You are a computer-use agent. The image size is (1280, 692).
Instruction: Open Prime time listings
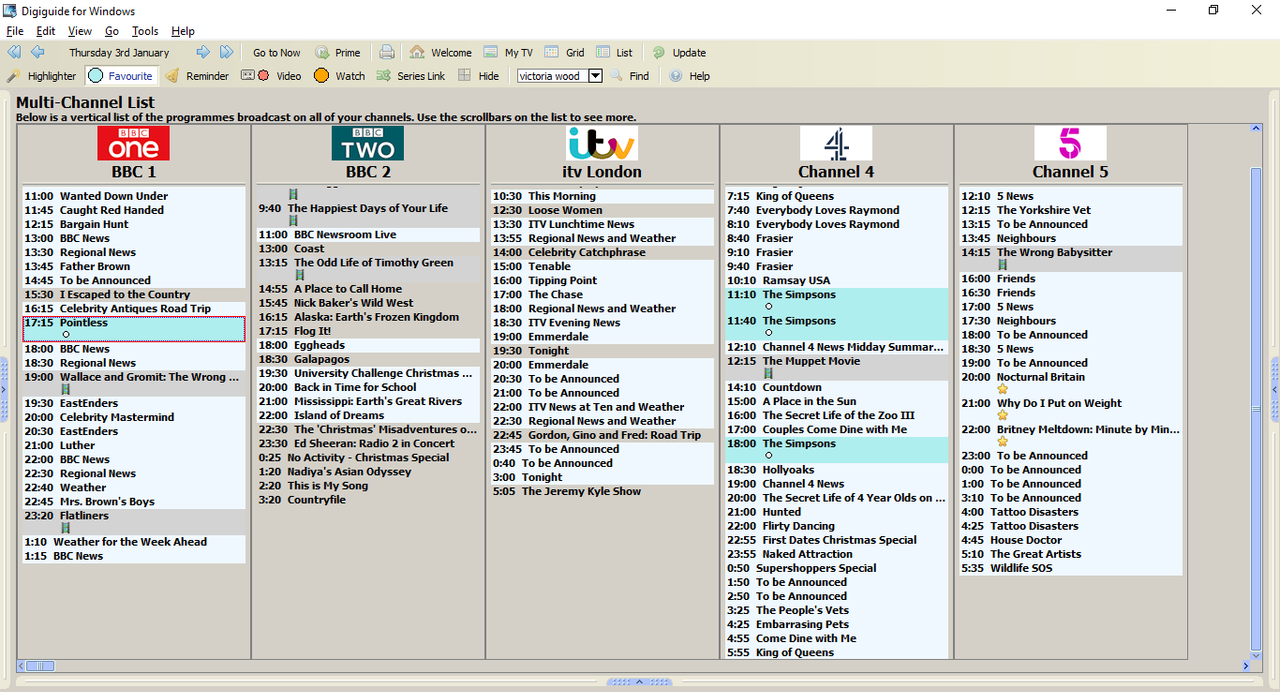point(338,53)
